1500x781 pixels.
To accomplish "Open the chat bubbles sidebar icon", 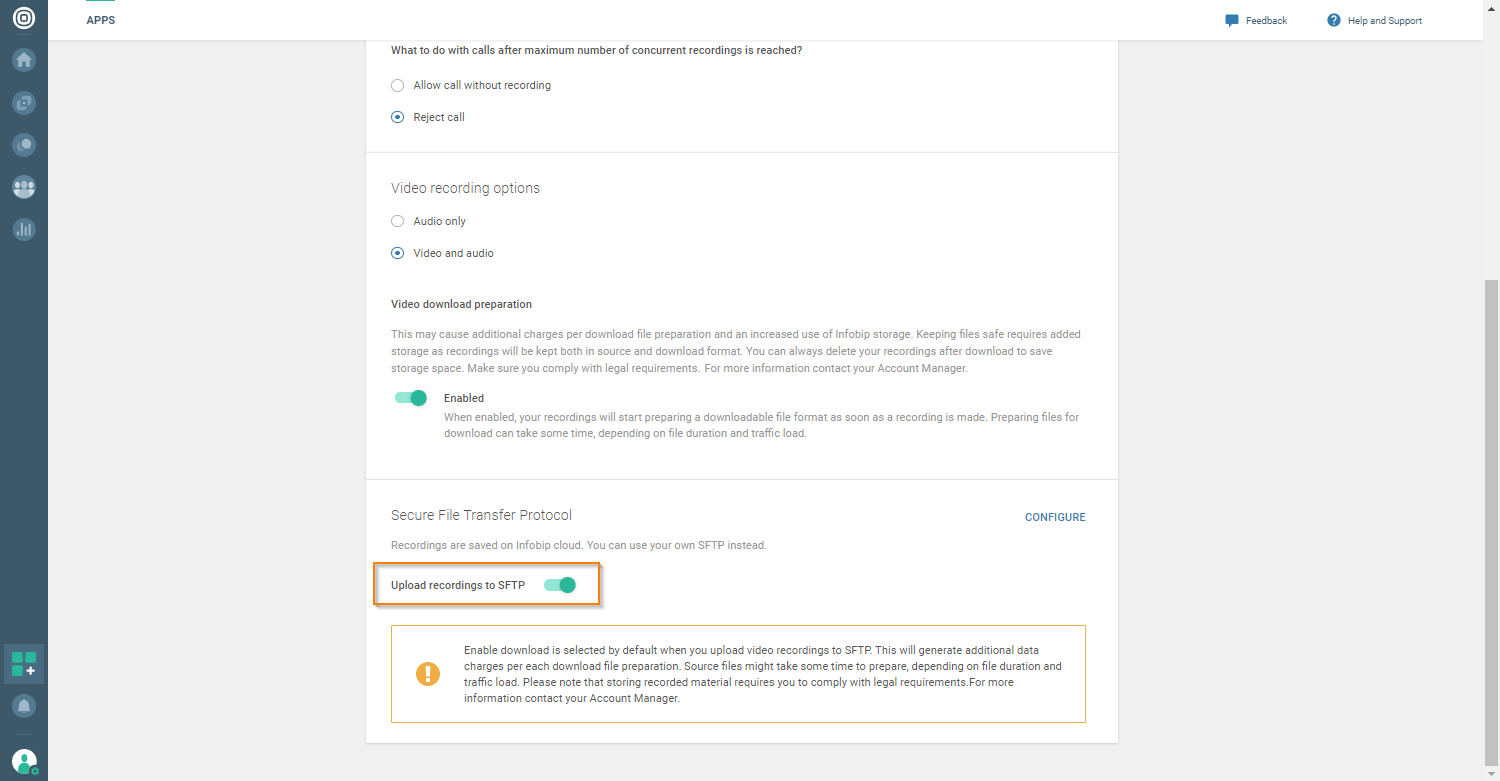I will pos(24,145).
